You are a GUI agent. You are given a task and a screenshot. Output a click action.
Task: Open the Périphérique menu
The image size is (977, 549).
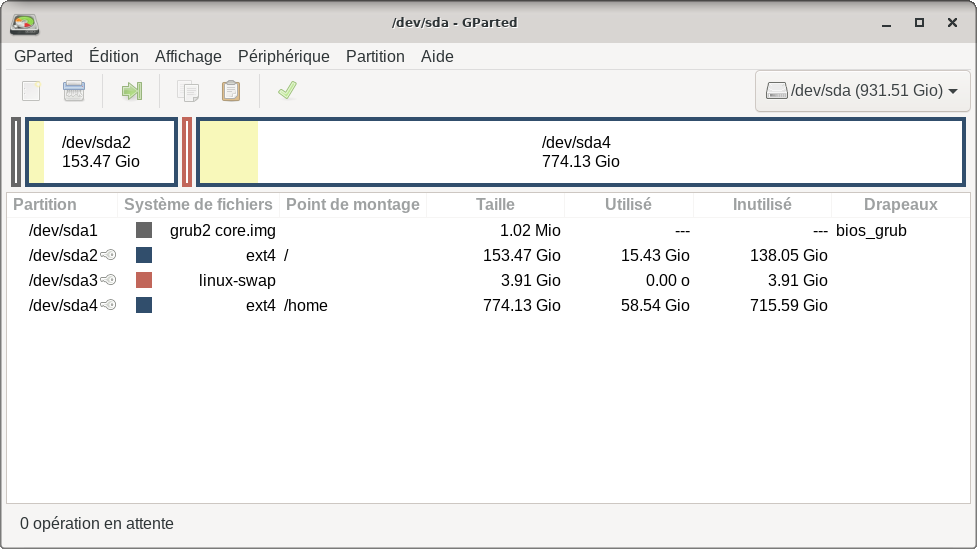click(284, 56)
